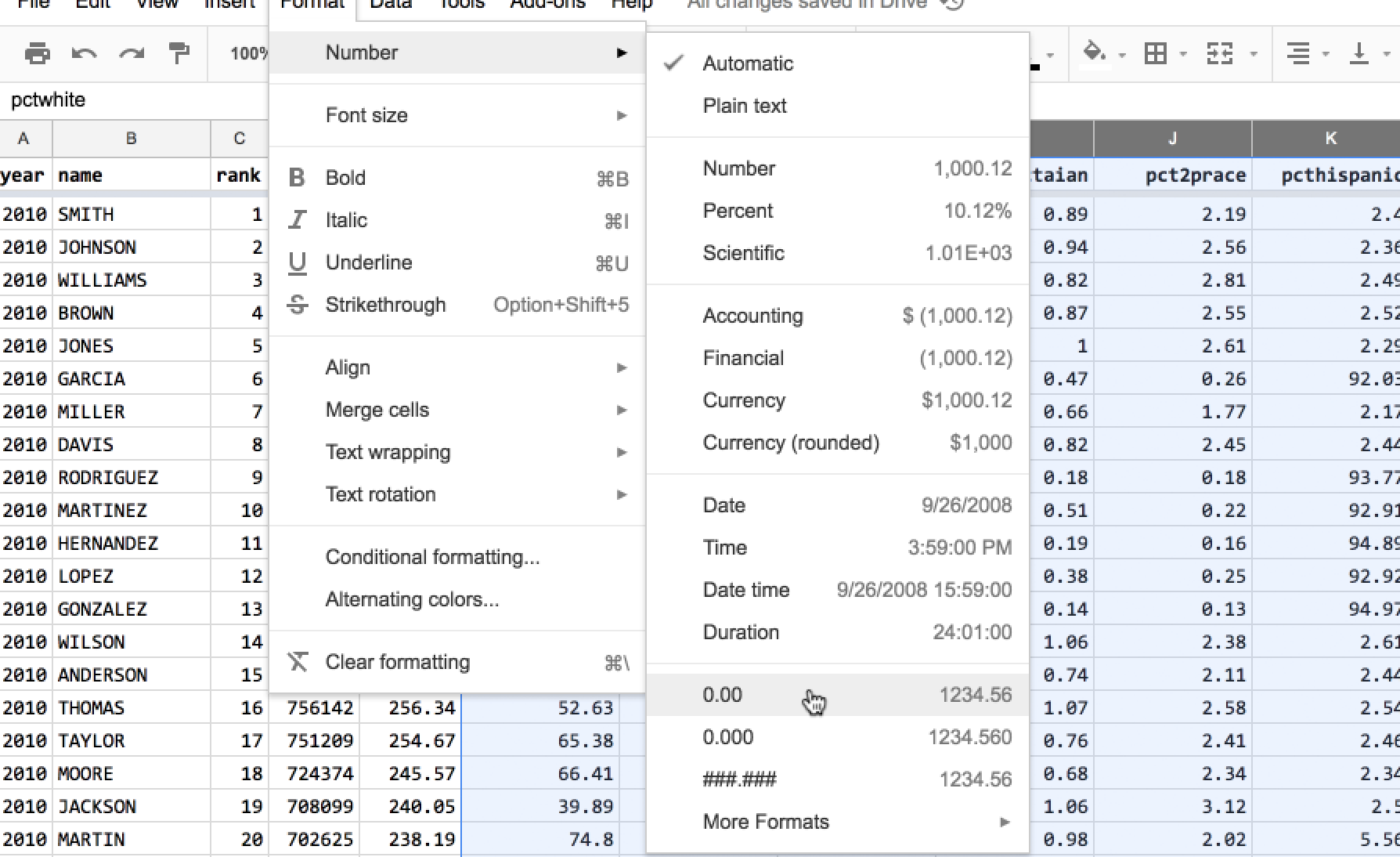Open the Tools menu
This screenshot has width=1400, height=857.
[461, 5]
